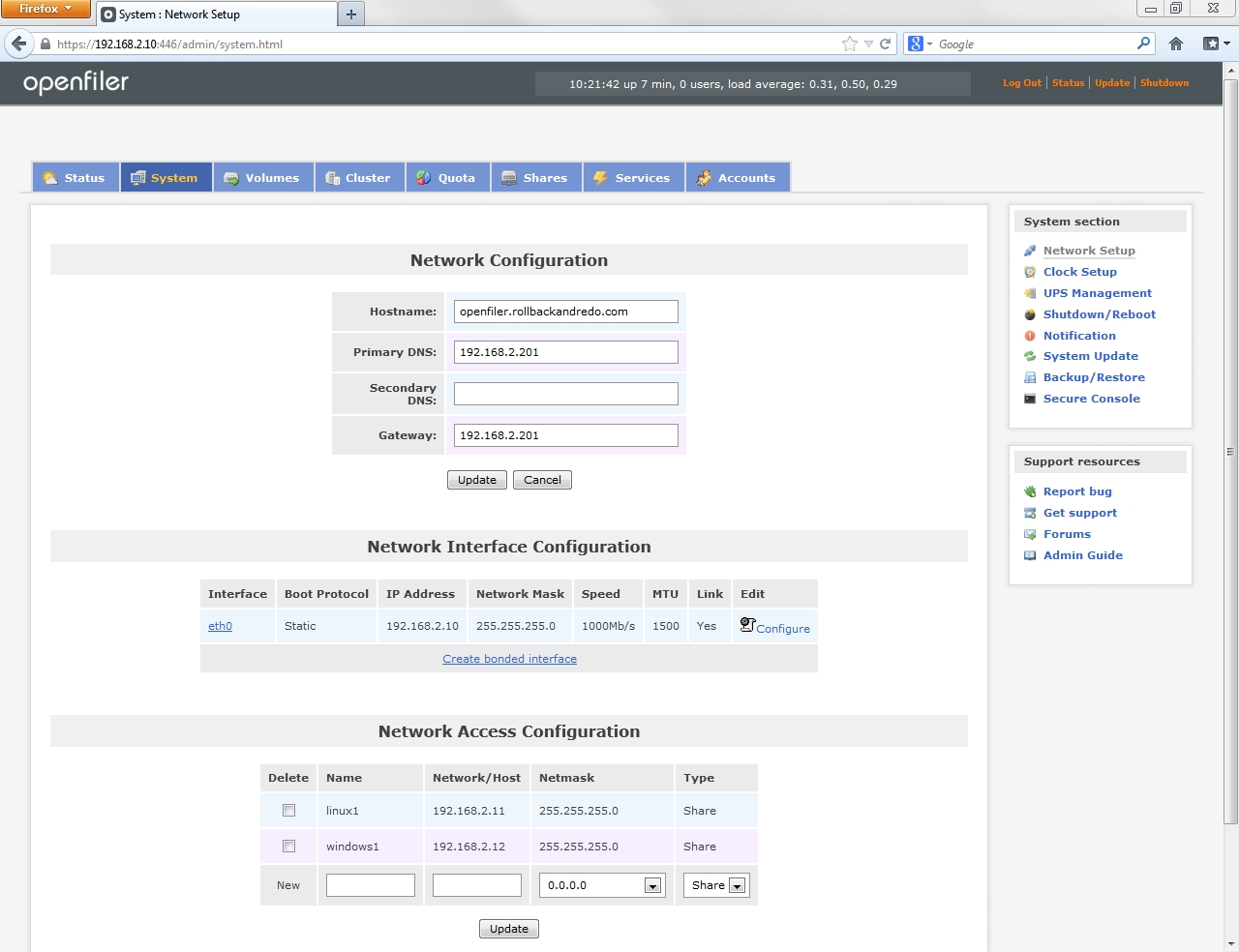This screenshot has height=952, width=1239.
Task: Open the Services tab
Action: (x=632, y=178)
